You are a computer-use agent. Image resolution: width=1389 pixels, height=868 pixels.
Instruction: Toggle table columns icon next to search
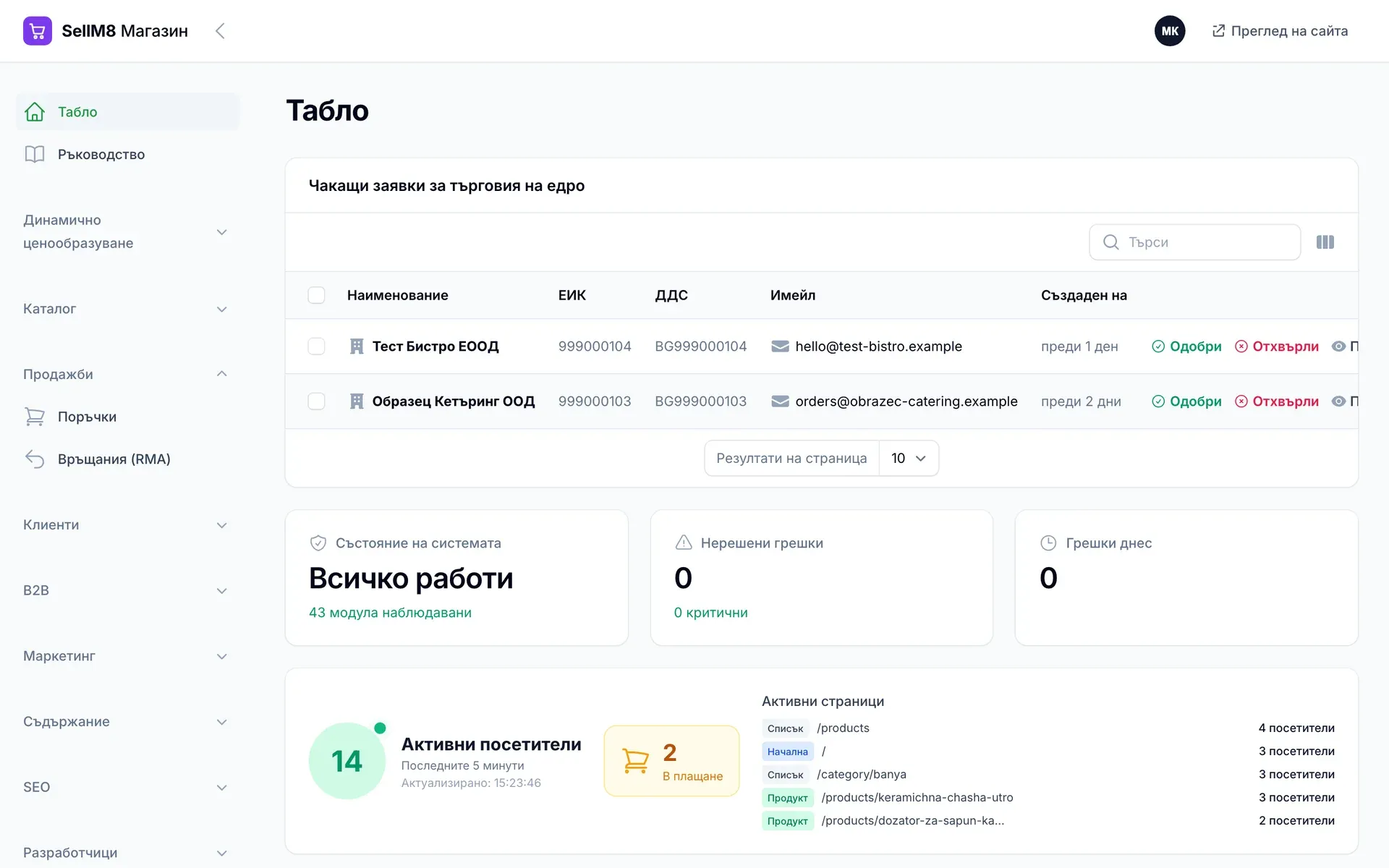1325,242
